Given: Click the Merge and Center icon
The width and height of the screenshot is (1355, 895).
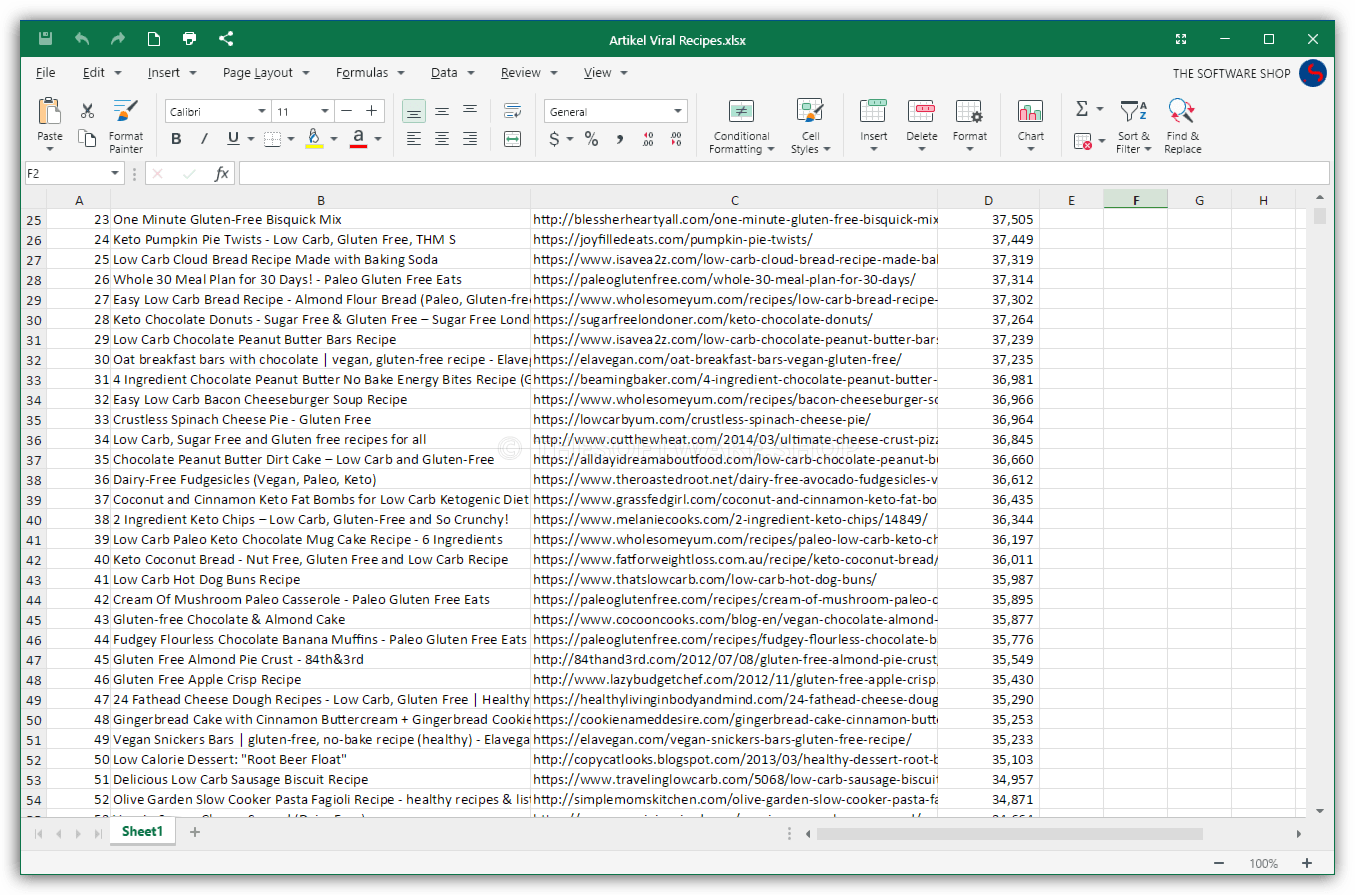Looking at the screenshot, I should coord(513,140).
